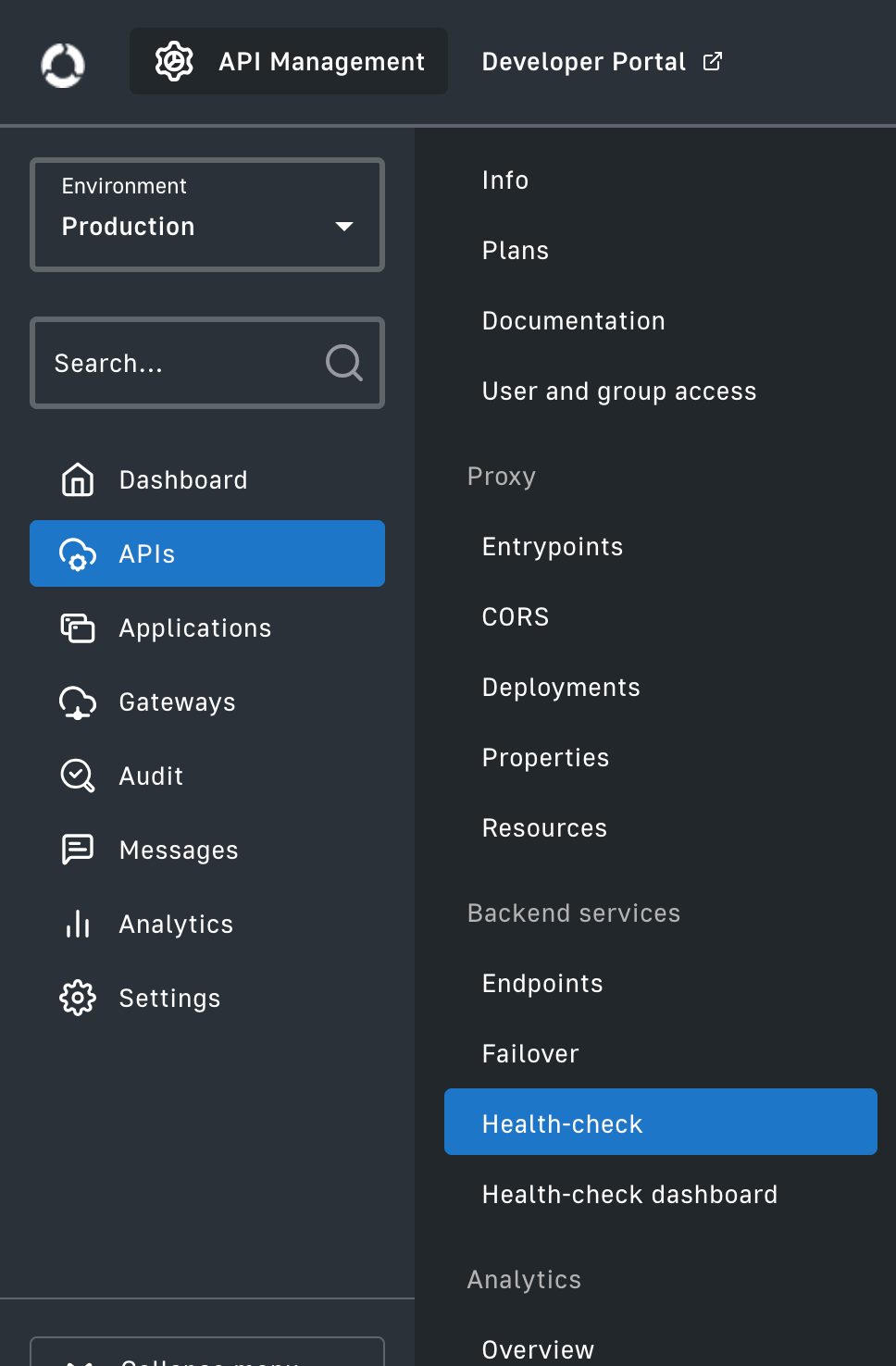Click the search magnifier icon
This screenshot has height=1366, width=896.
(x=343, y=363)
